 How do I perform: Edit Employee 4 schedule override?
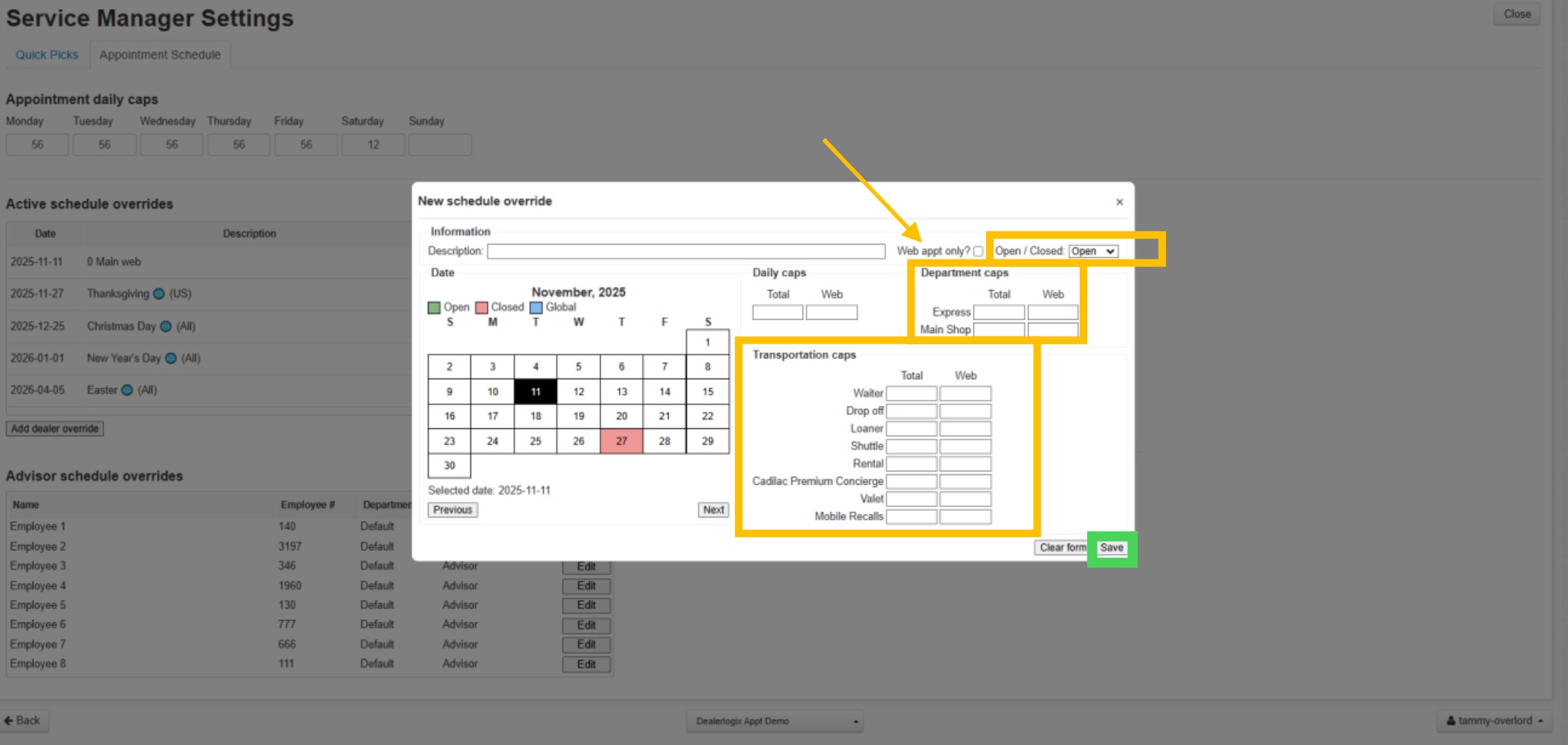click(586, 586)
